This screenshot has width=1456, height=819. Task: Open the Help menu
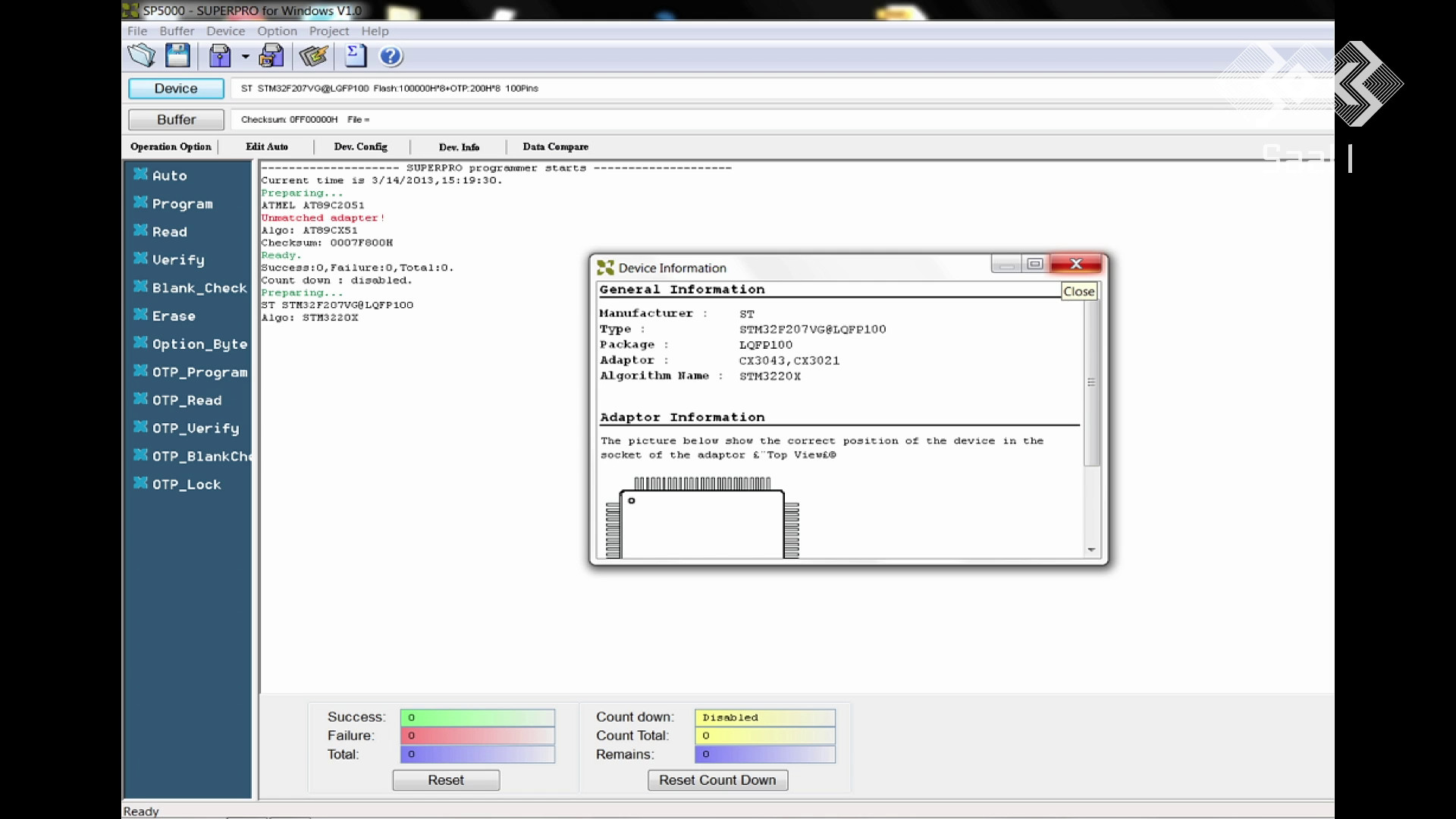375,31
